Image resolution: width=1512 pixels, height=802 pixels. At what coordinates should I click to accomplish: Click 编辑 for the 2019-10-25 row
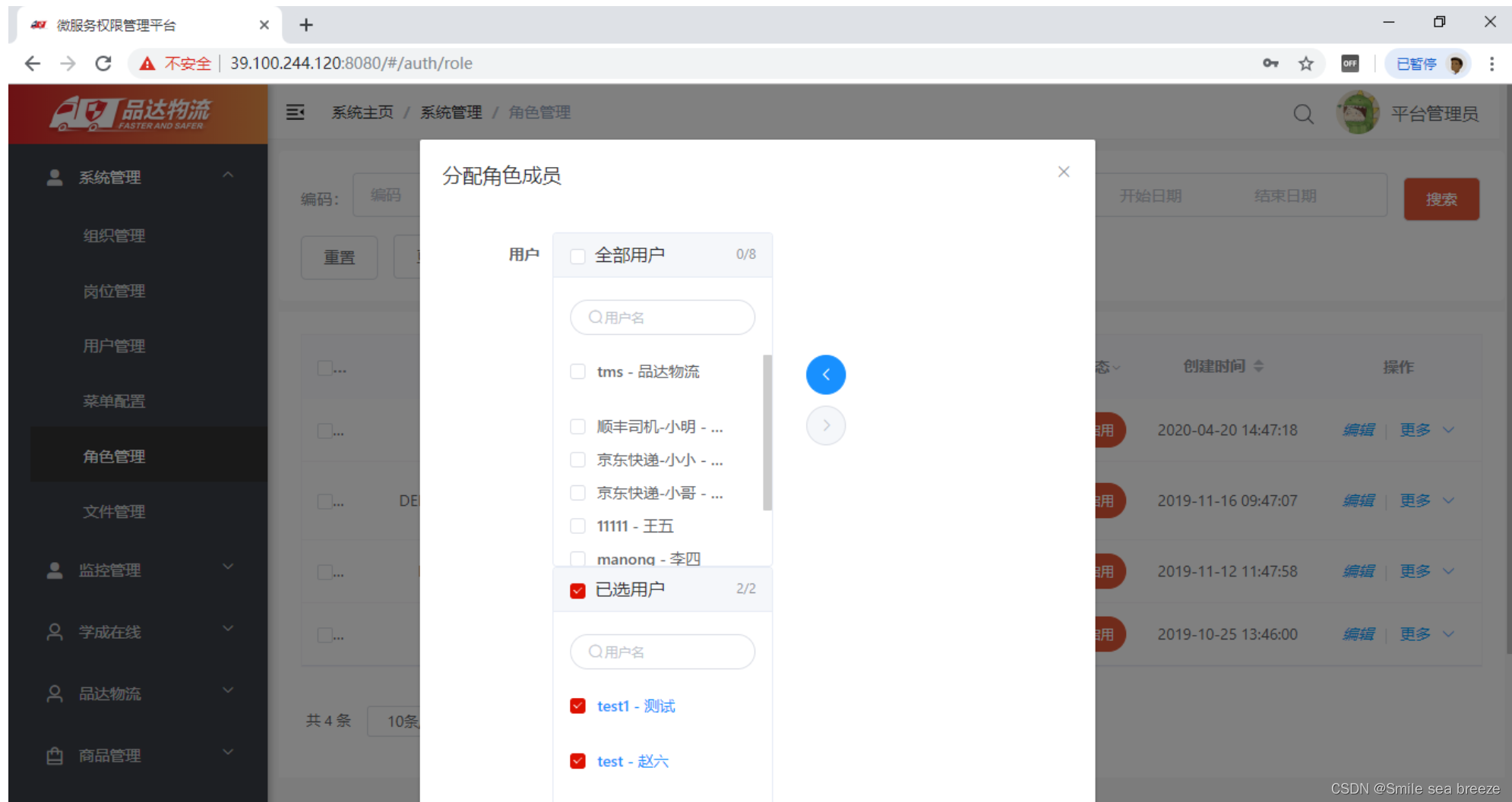[1359, 634]
